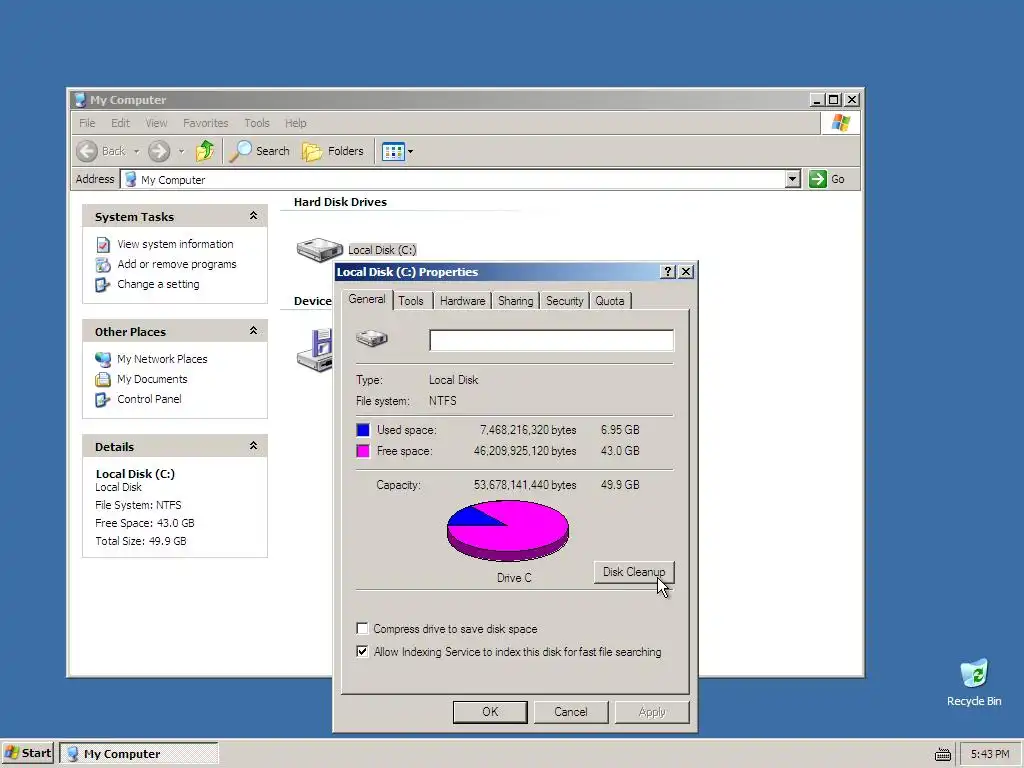Switch to the Security tab
Image resolution: width=1024 pixels, height=768 pixels.
coord(564,301)
